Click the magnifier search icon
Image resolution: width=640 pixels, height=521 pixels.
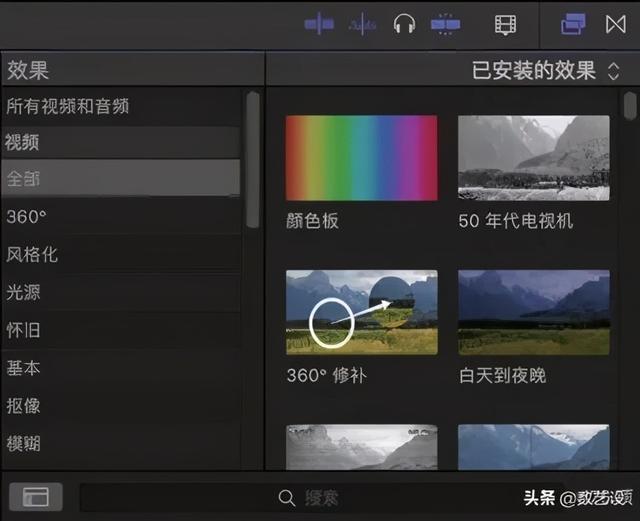(x=287, y=498)
